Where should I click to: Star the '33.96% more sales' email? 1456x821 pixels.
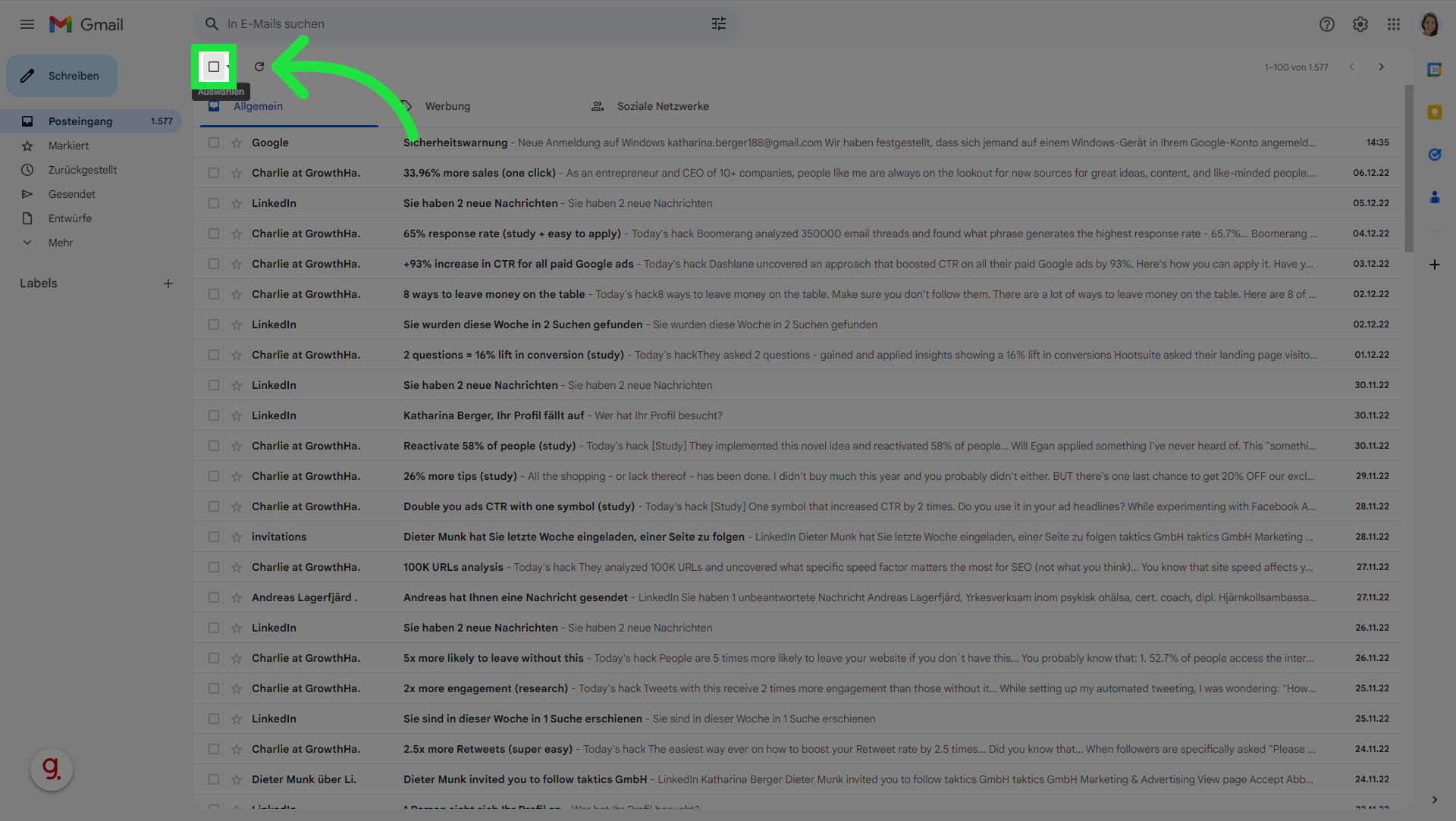click(237, 173)
